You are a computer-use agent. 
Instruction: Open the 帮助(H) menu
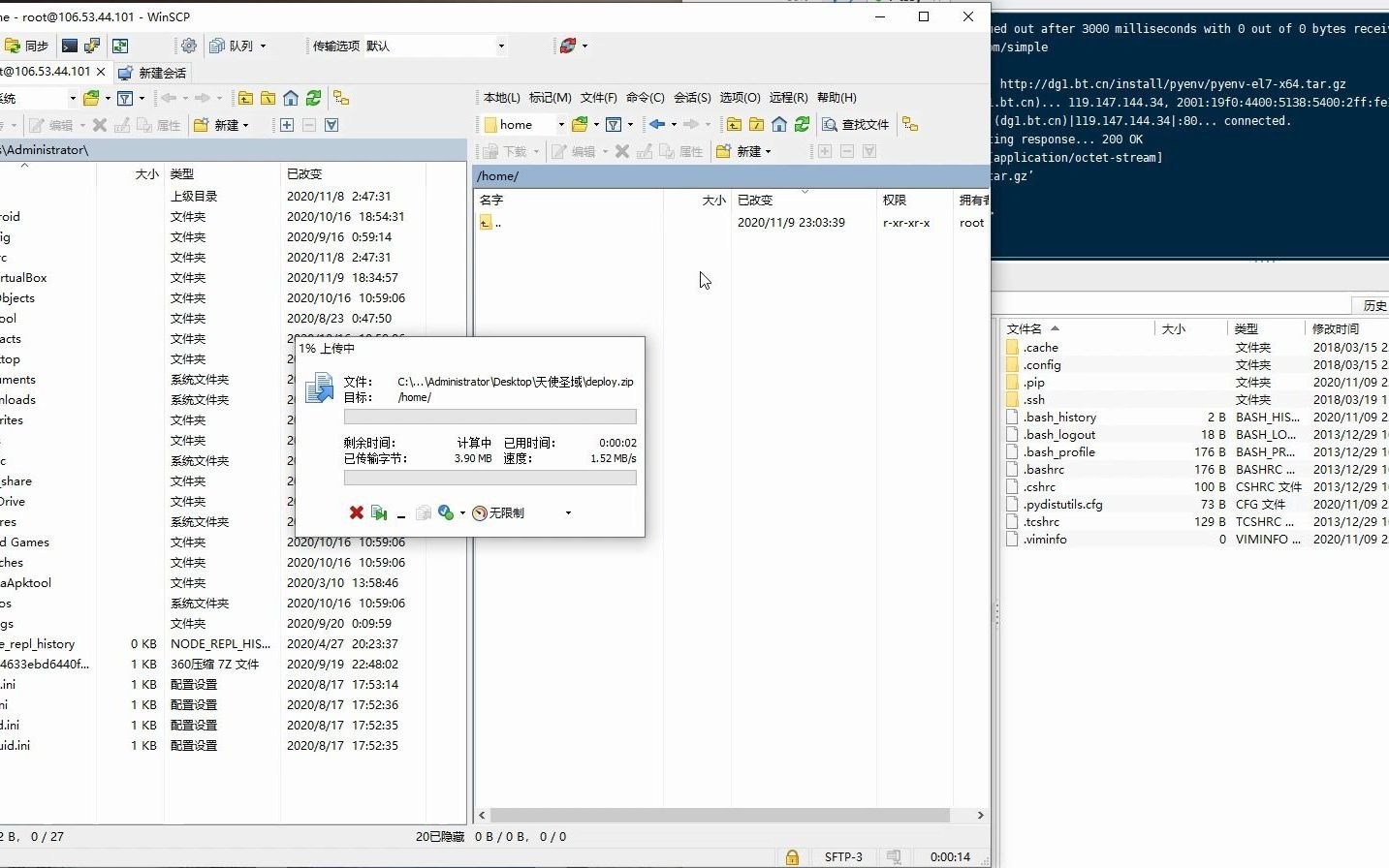pos(837,98)
